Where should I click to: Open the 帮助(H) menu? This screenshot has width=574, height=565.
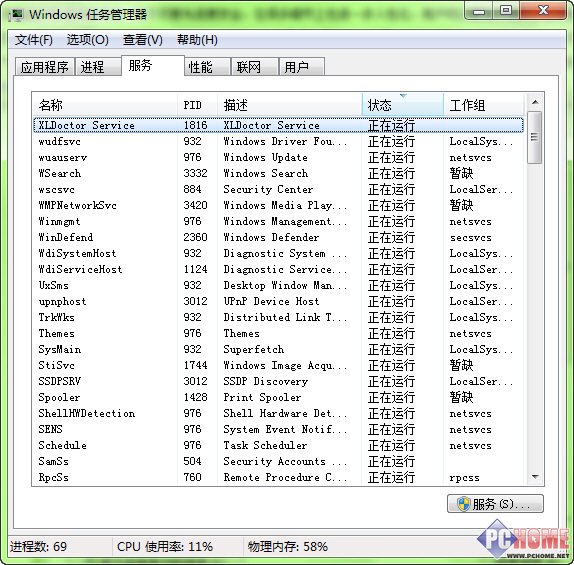coord(197,40)
